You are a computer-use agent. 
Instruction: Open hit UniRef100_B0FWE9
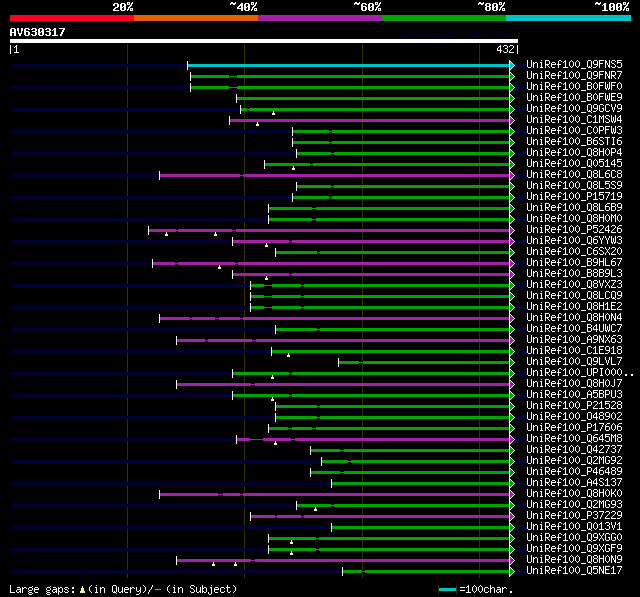(x=574, y=98)
